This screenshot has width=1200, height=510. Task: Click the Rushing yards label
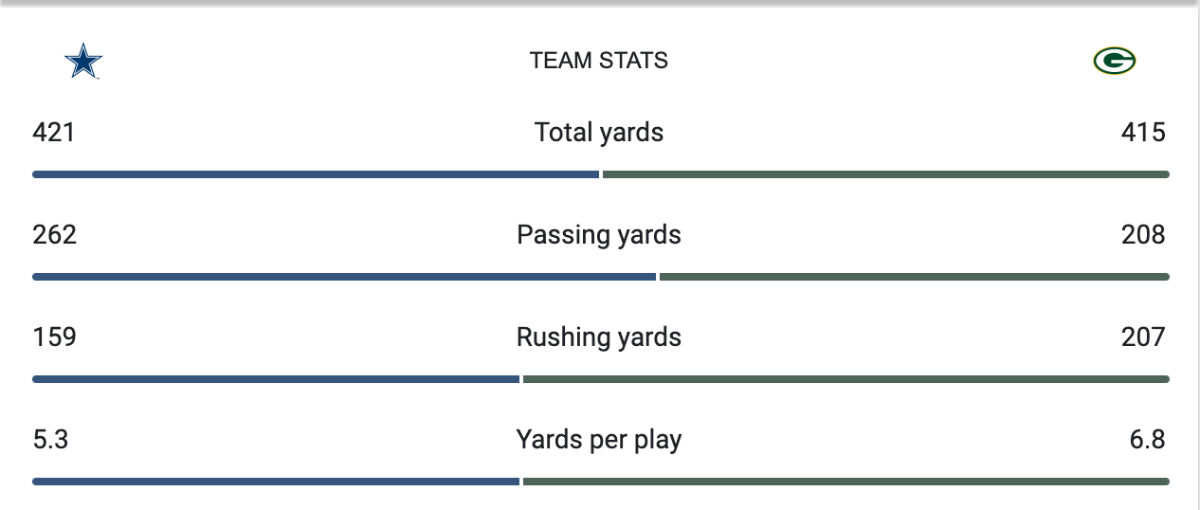click(599, 337)
